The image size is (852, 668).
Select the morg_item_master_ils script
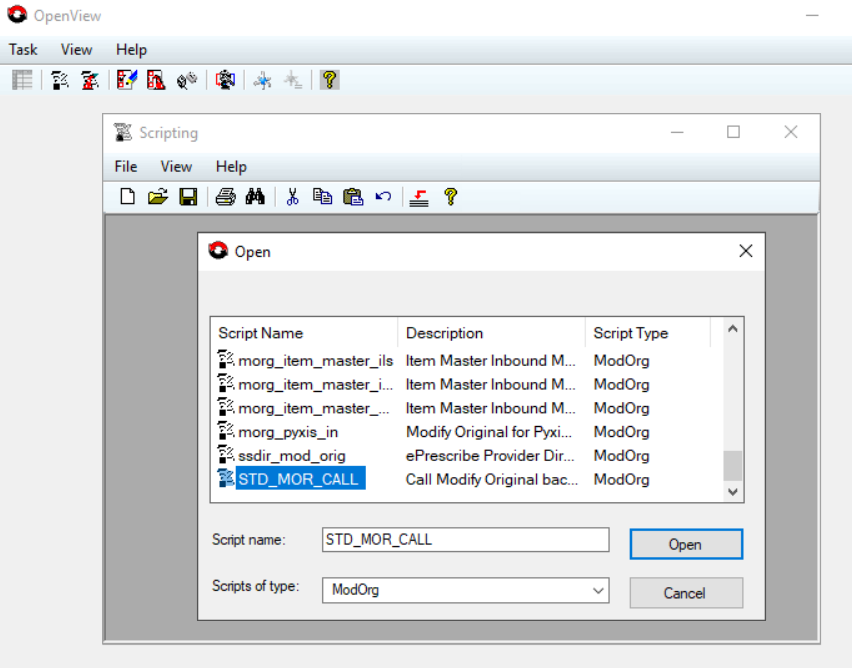coord(315,360)
